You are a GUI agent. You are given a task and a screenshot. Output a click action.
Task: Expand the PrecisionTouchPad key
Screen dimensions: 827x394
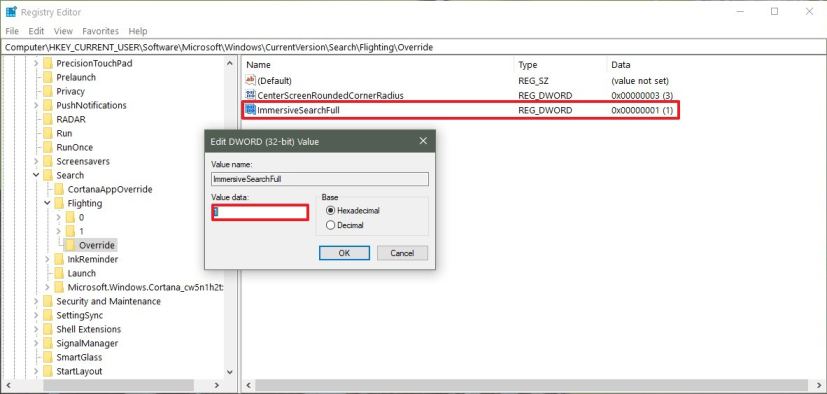point(36,63)
